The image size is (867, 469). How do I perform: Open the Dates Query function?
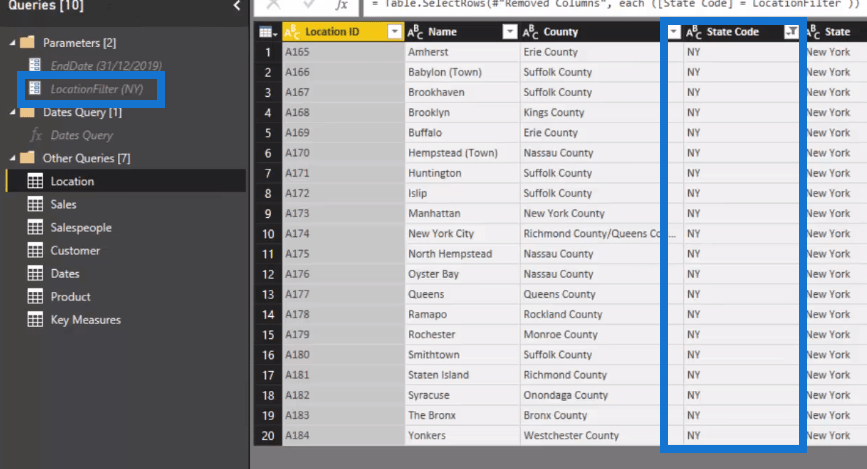tap(82, 135)
